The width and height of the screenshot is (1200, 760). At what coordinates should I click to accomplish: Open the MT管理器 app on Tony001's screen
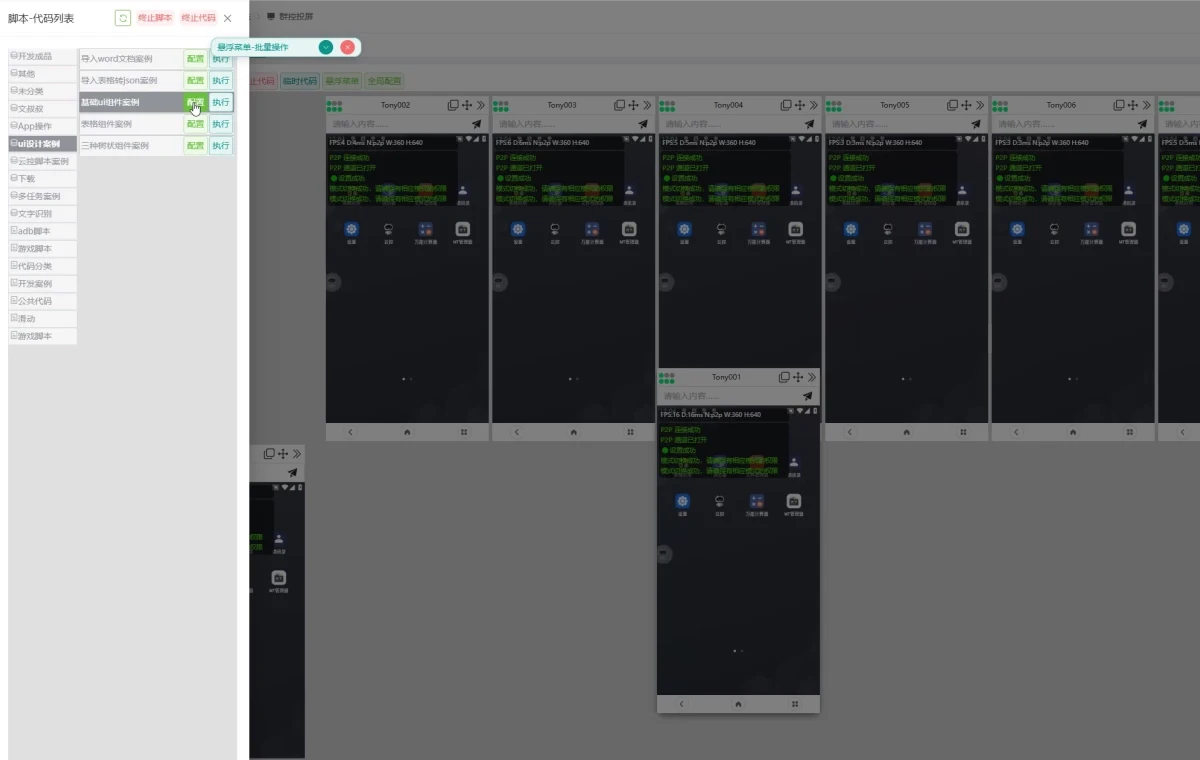click(794, 503)
